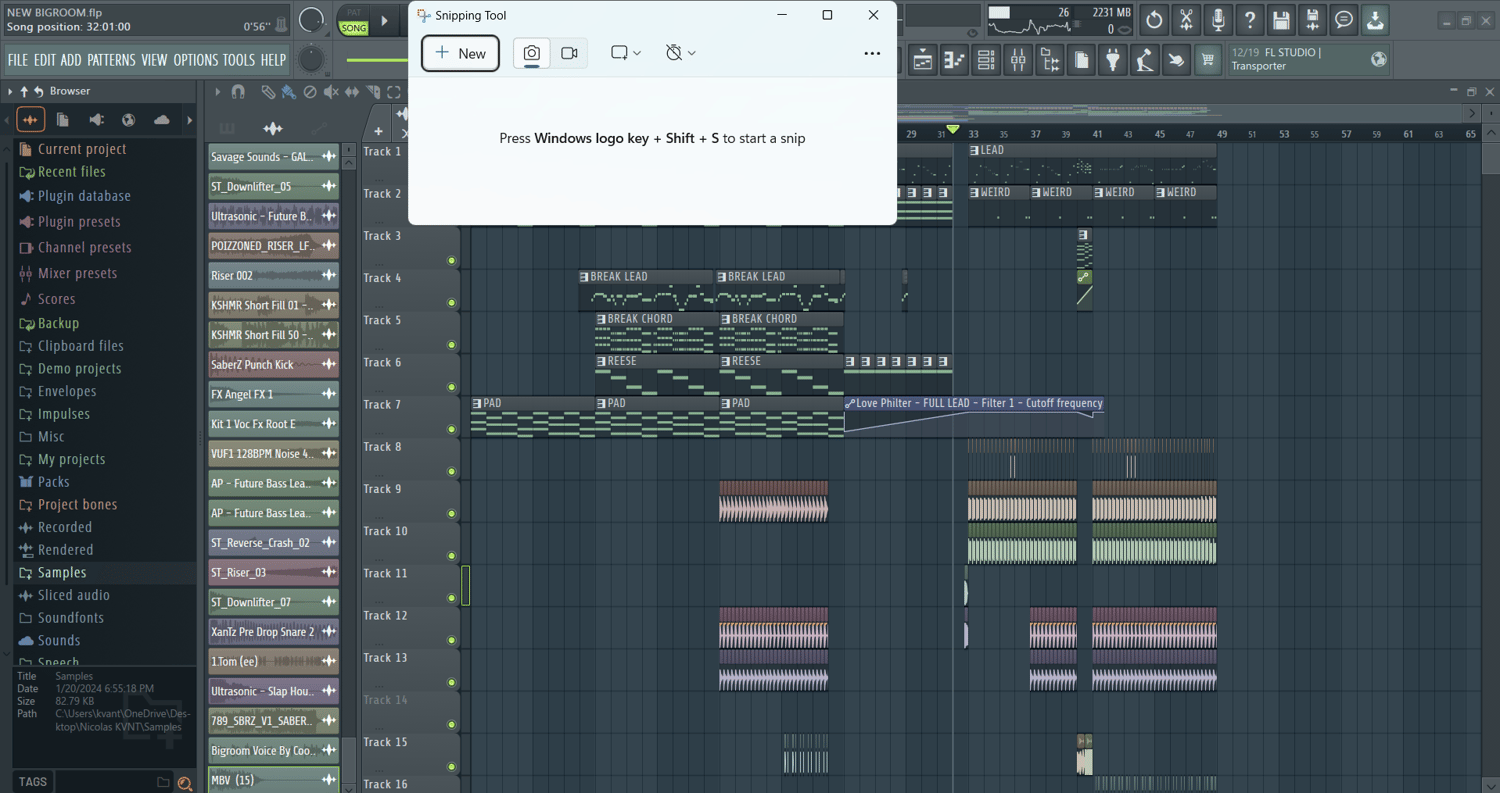
Task: Click the browser plugins speaker tab icon
Action: pyautogui.click(x=96, y=120)
